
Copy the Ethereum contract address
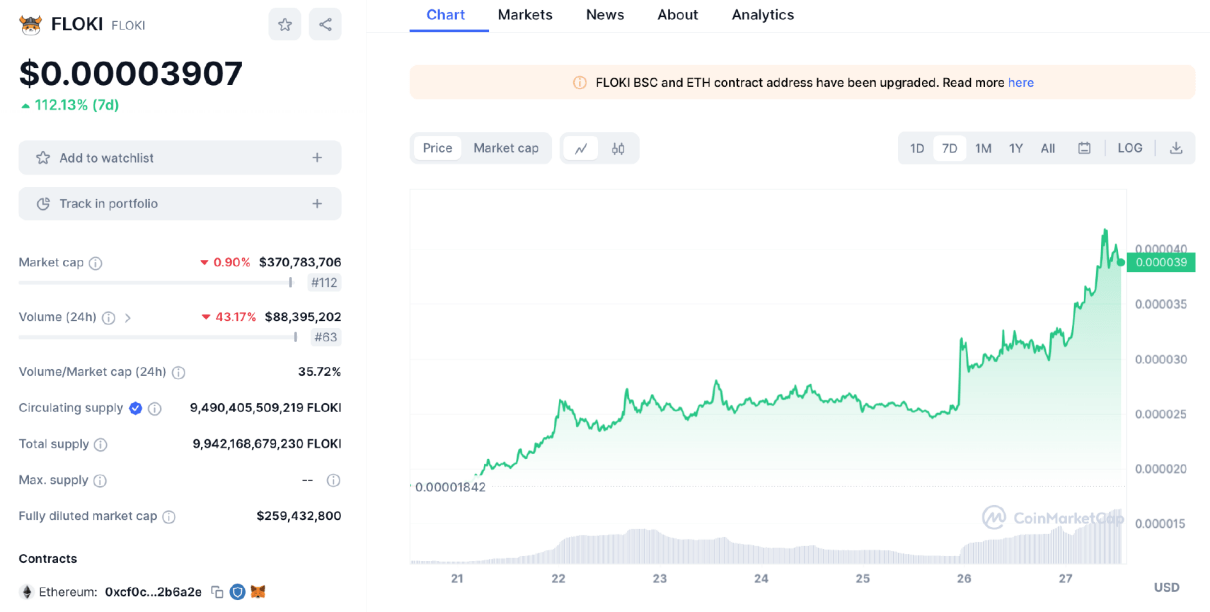click(x=217, y=592)
